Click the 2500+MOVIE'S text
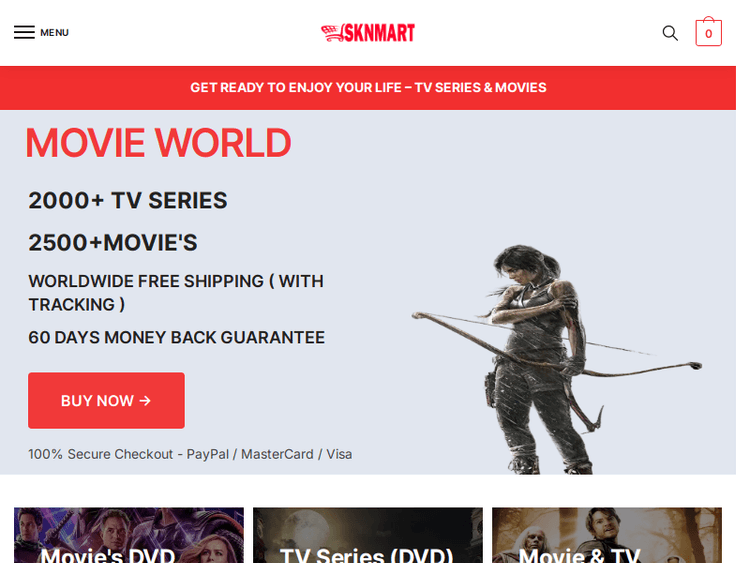This screenshot has width=750, height=563. coord(113,243)
